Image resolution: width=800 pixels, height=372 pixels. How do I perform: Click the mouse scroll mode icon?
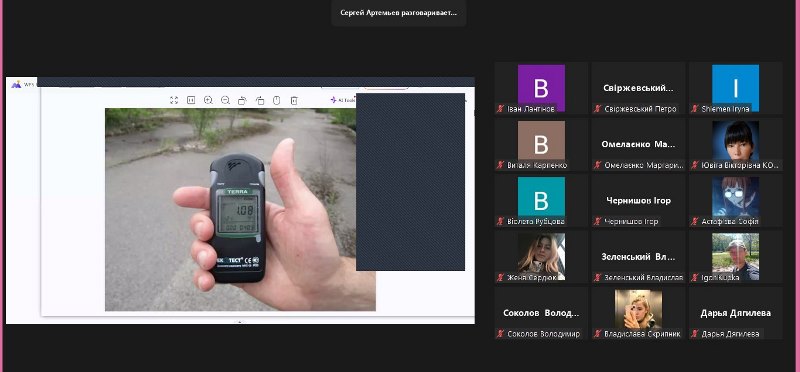277,100
